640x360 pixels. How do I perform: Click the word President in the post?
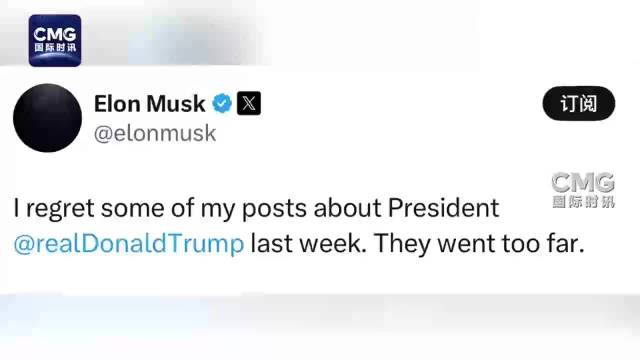point(443,208)
